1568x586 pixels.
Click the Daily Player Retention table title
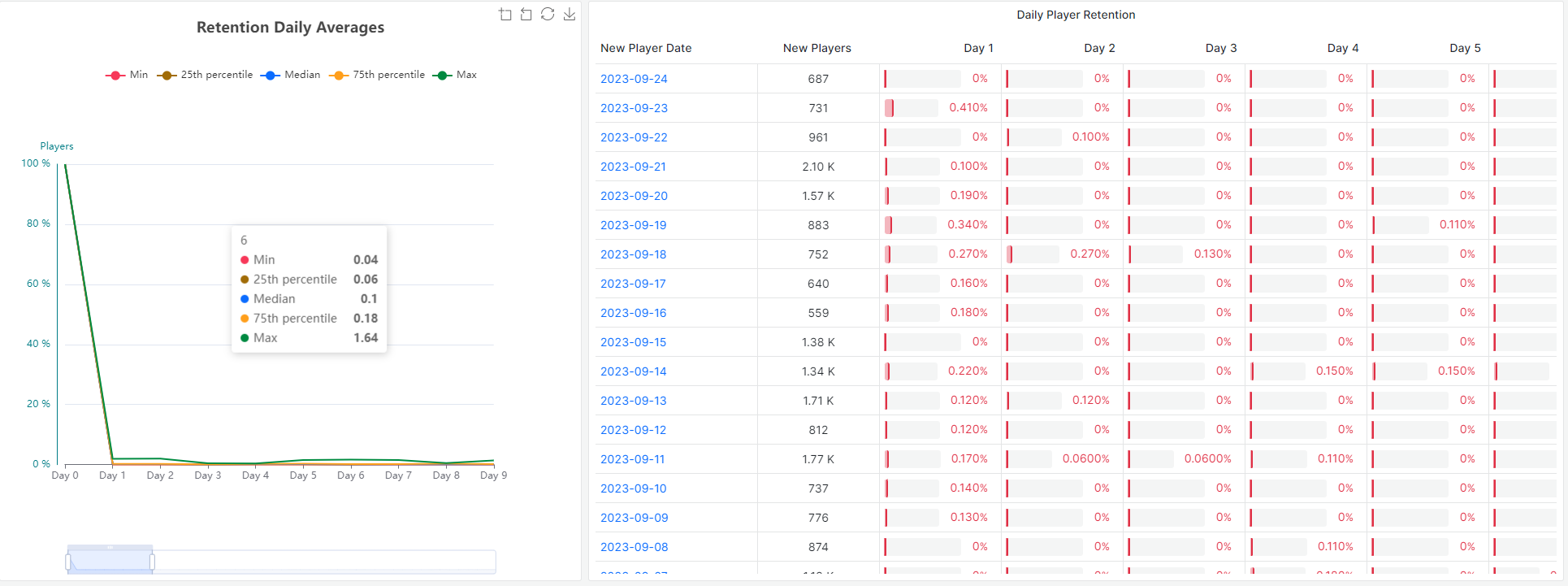point(1076,15)
